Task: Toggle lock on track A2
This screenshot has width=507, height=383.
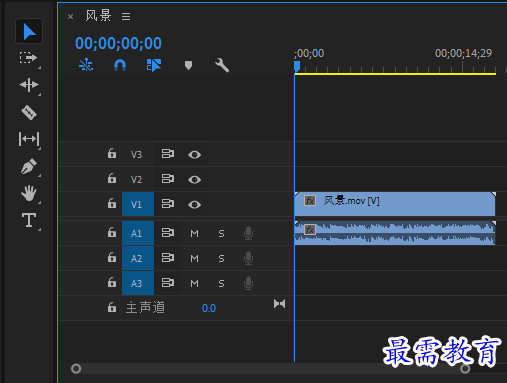Action: pyautogui.click(x=112, y=257)
